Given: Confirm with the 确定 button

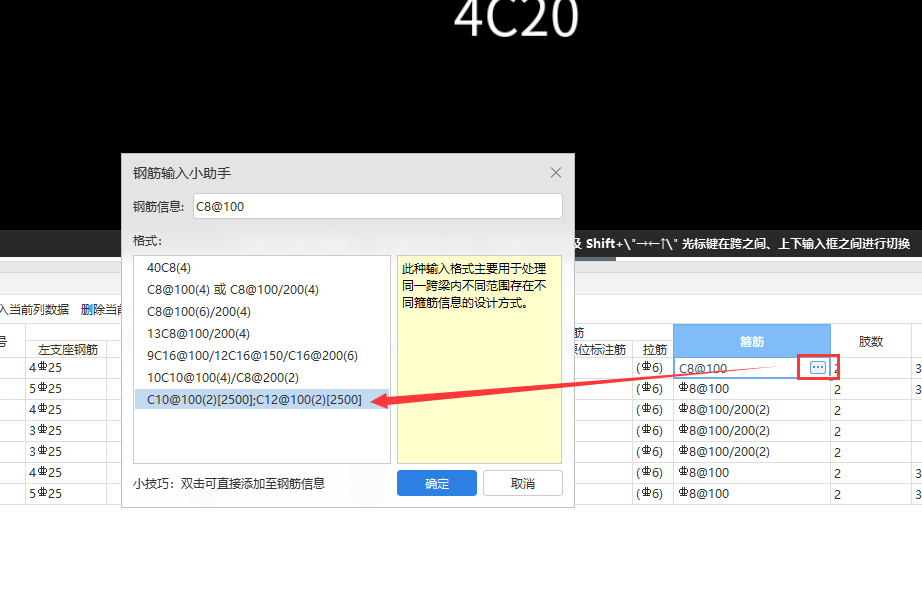Looking at the screenshot, I should tap(436, 483).
